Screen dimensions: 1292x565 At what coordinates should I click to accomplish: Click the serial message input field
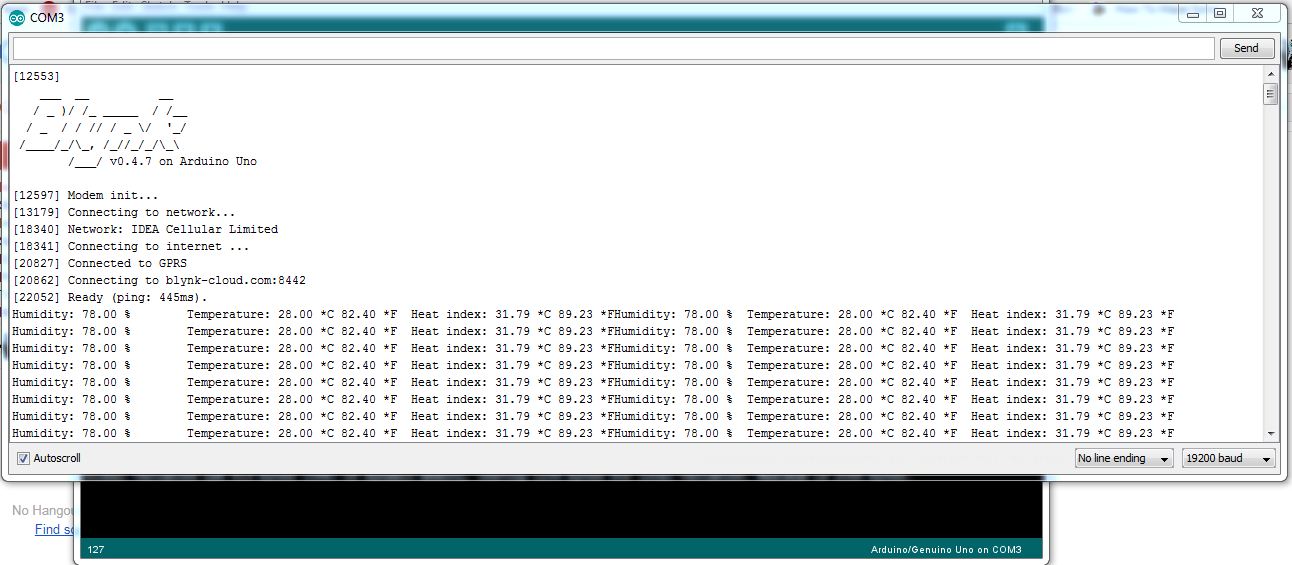pos(614,48)
